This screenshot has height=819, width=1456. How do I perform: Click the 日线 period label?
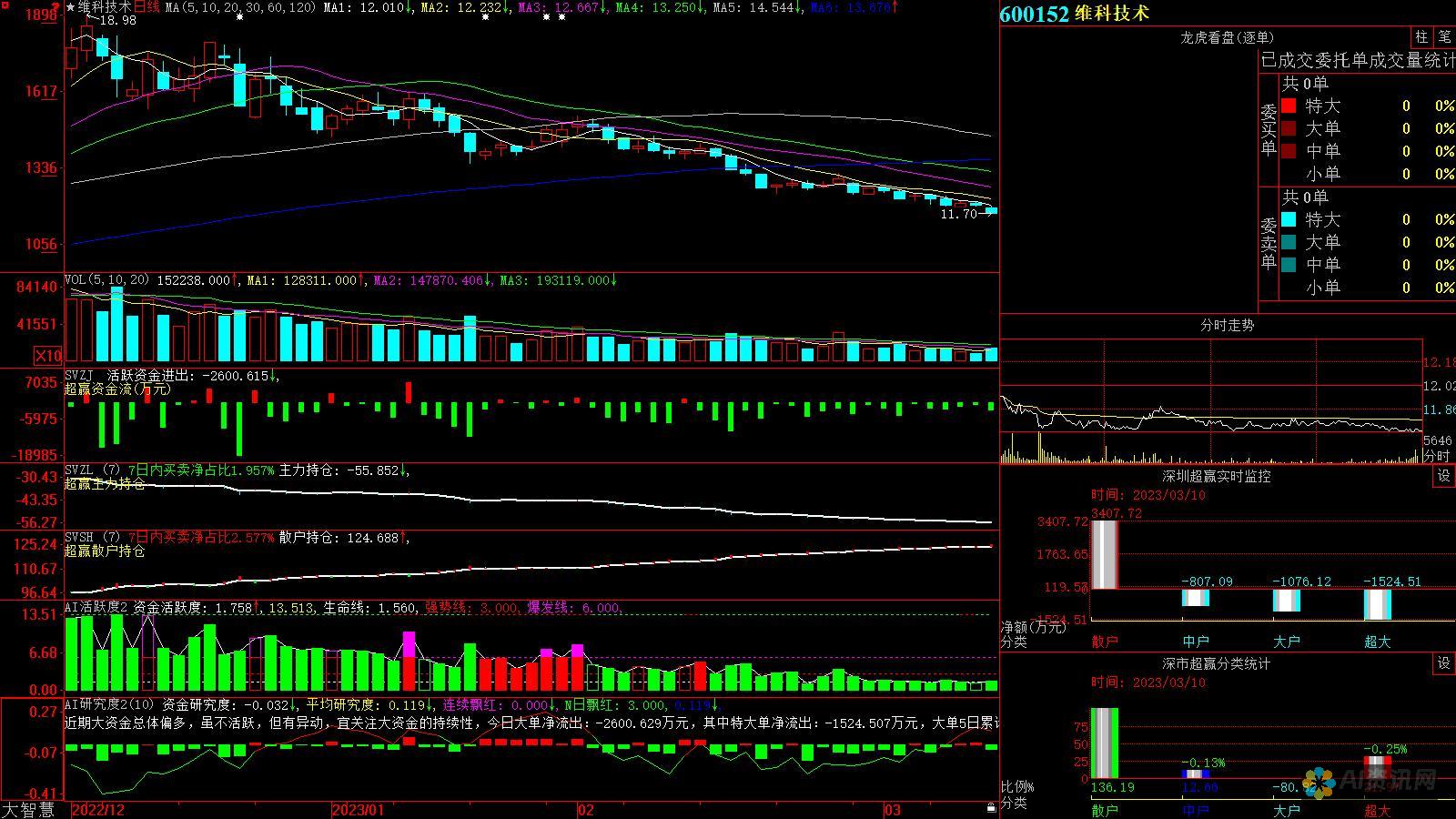pos(147,7)
